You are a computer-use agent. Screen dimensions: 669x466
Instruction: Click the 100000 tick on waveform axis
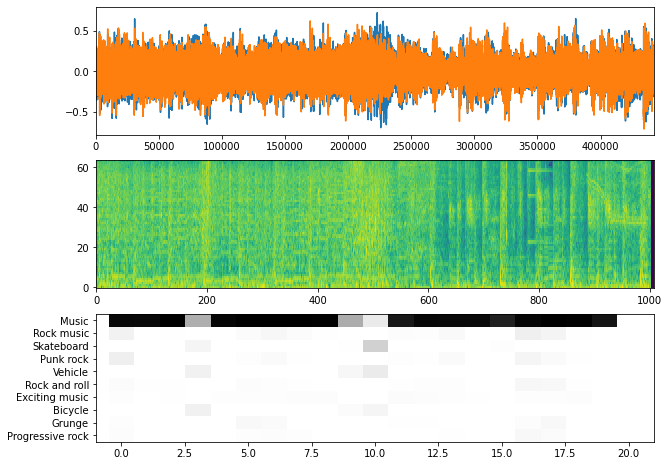click(x=221, y=146)
